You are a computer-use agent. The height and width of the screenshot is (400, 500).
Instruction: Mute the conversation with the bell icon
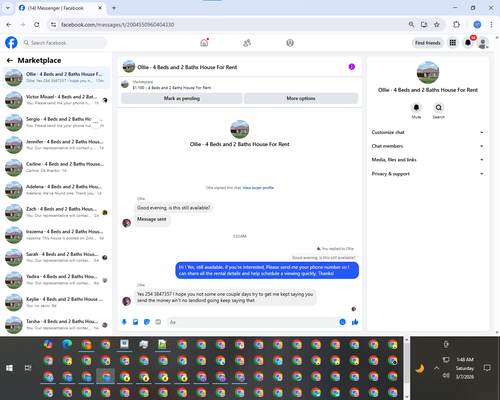416,108
